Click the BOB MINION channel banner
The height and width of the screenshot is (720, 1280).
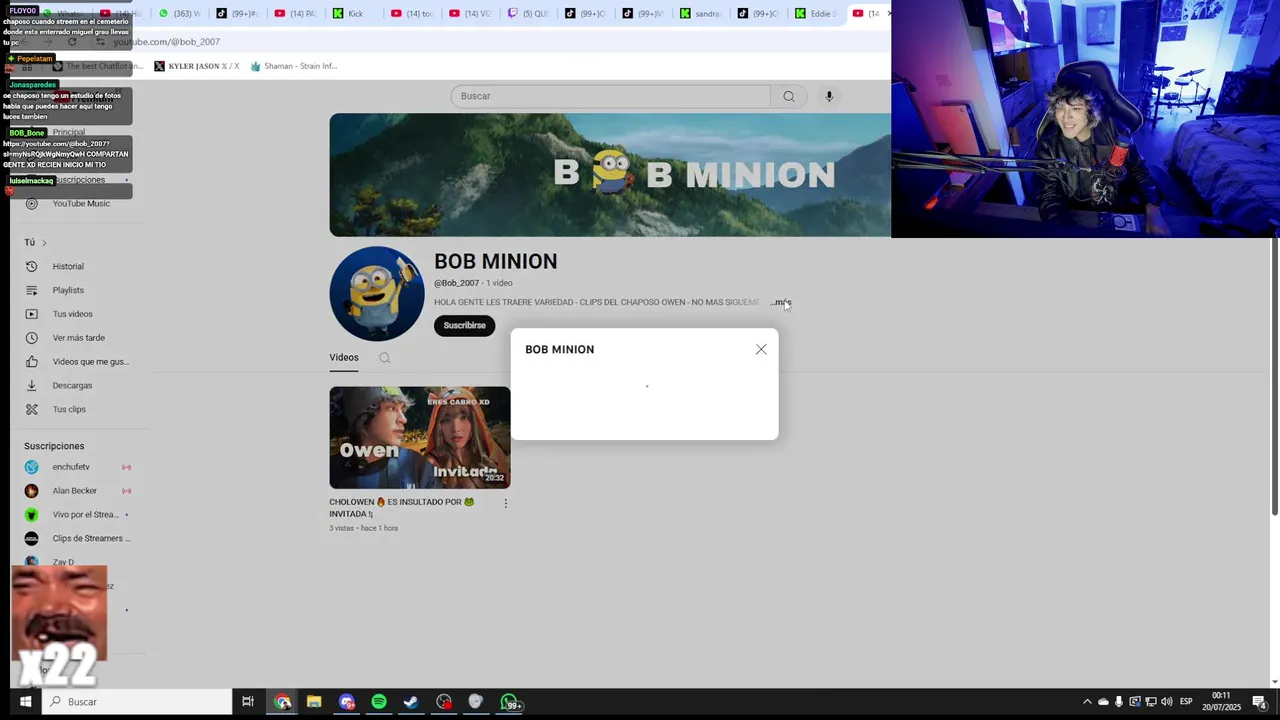(610, 175)
